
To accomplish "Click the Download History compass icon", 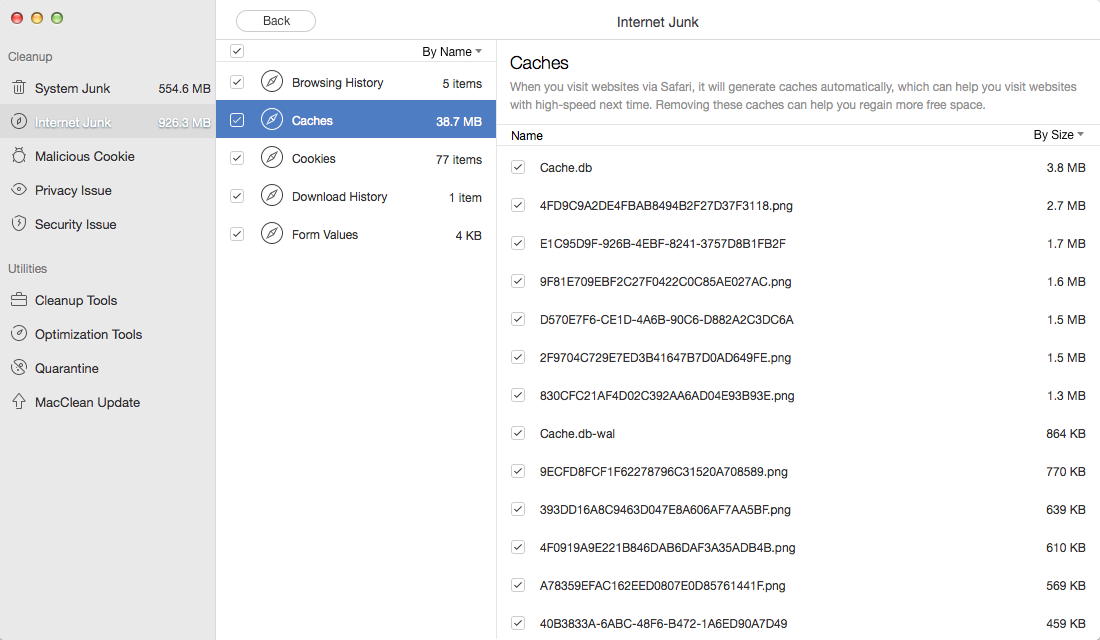I will pyautogui.click(x=272, y=195).
